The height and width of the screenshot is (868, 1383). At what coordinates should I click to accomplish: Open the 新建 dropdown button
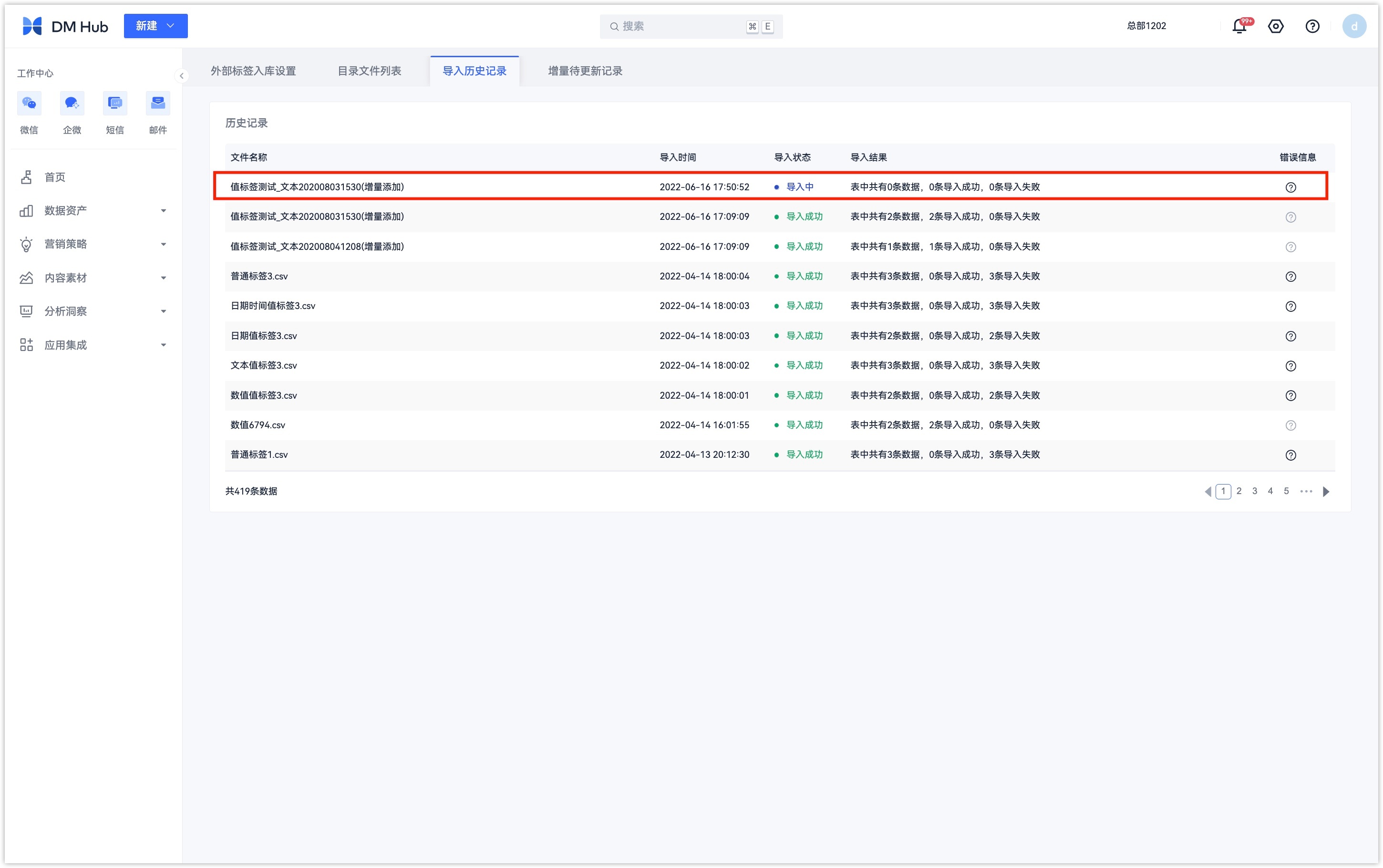click(x=155, y=26)
